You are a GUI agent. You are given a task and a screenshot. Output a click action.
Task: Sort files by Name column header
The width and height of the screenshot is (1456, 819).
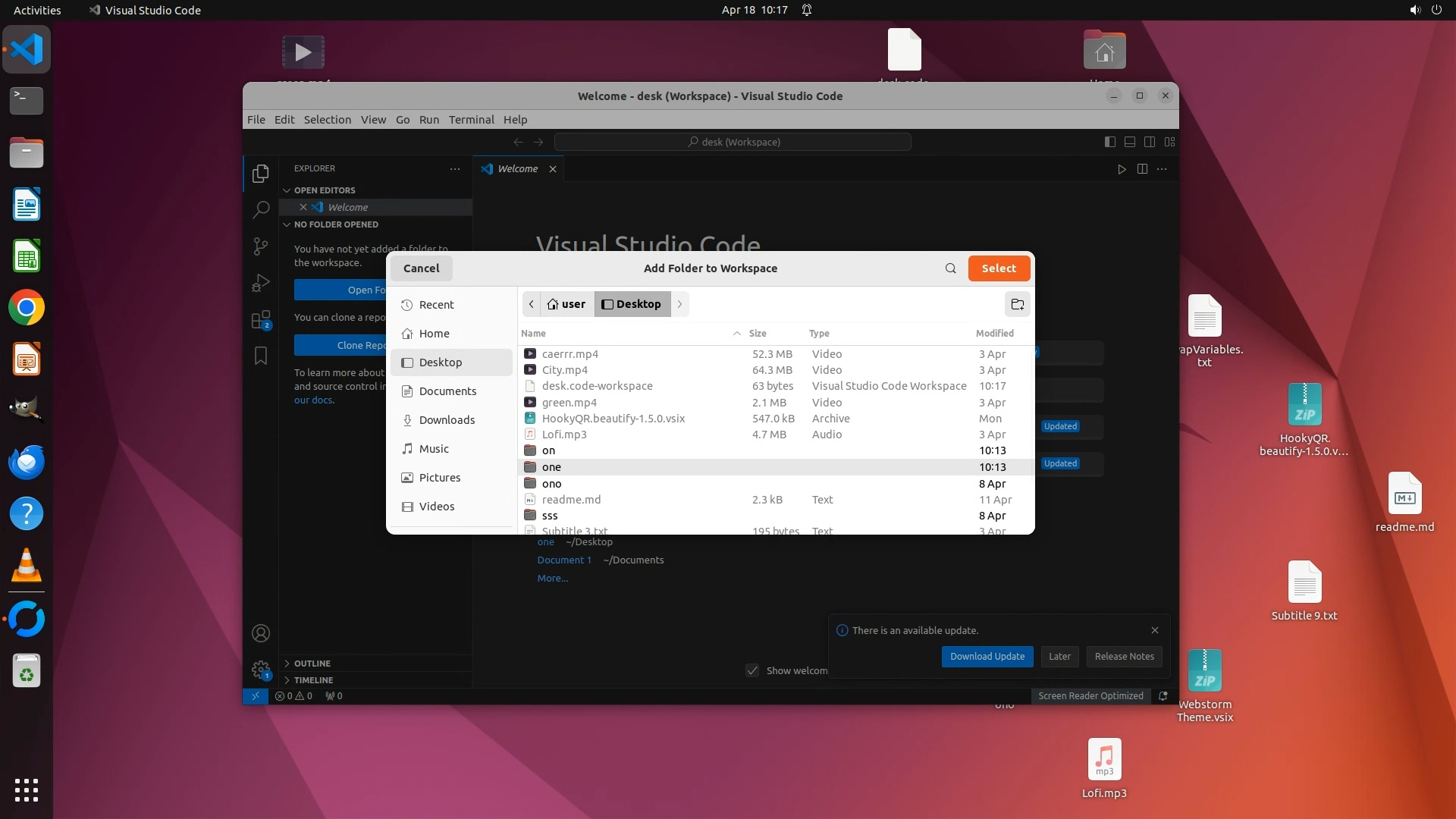533,334
